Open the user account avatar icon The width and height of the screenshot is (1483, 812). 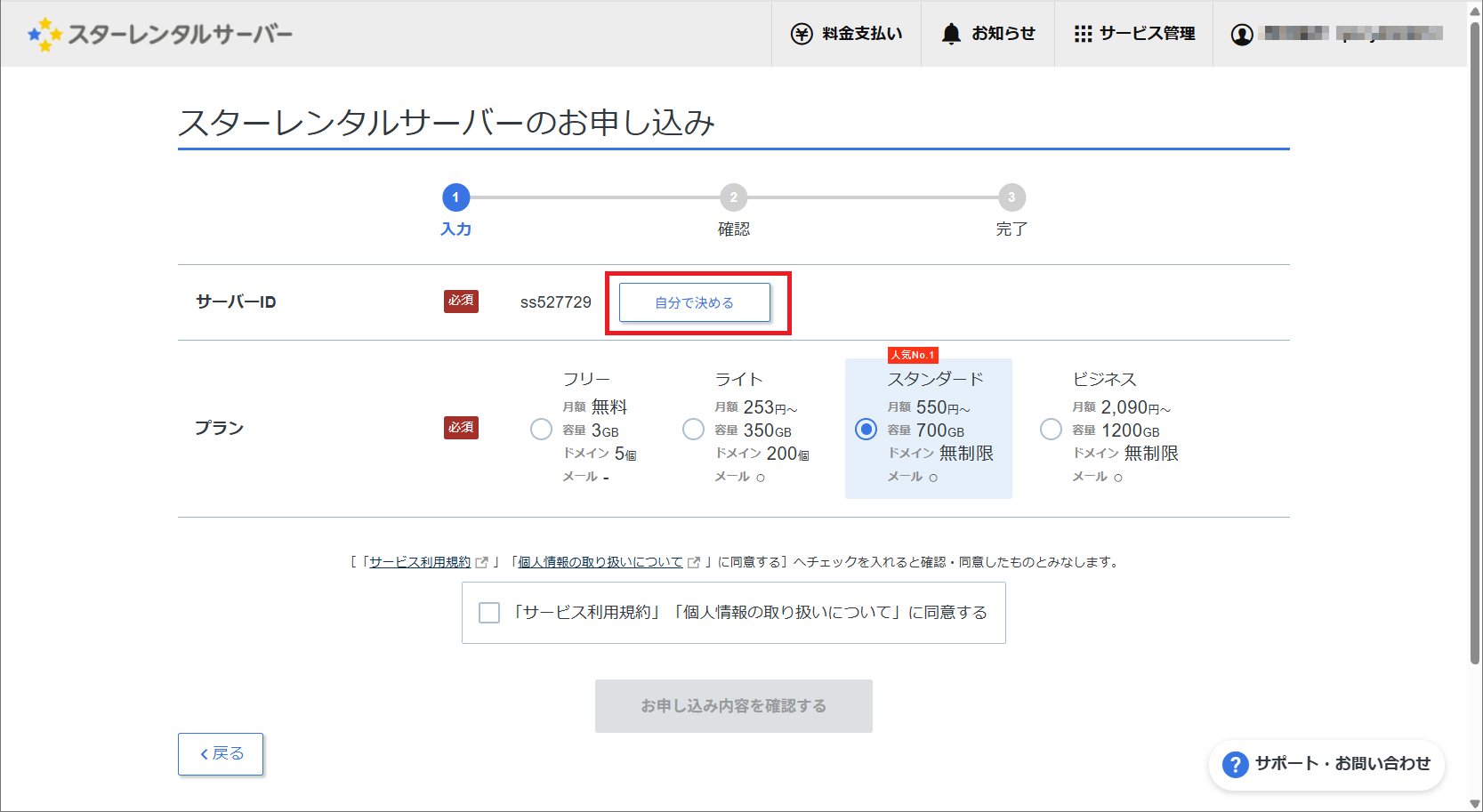point(1242,35)
